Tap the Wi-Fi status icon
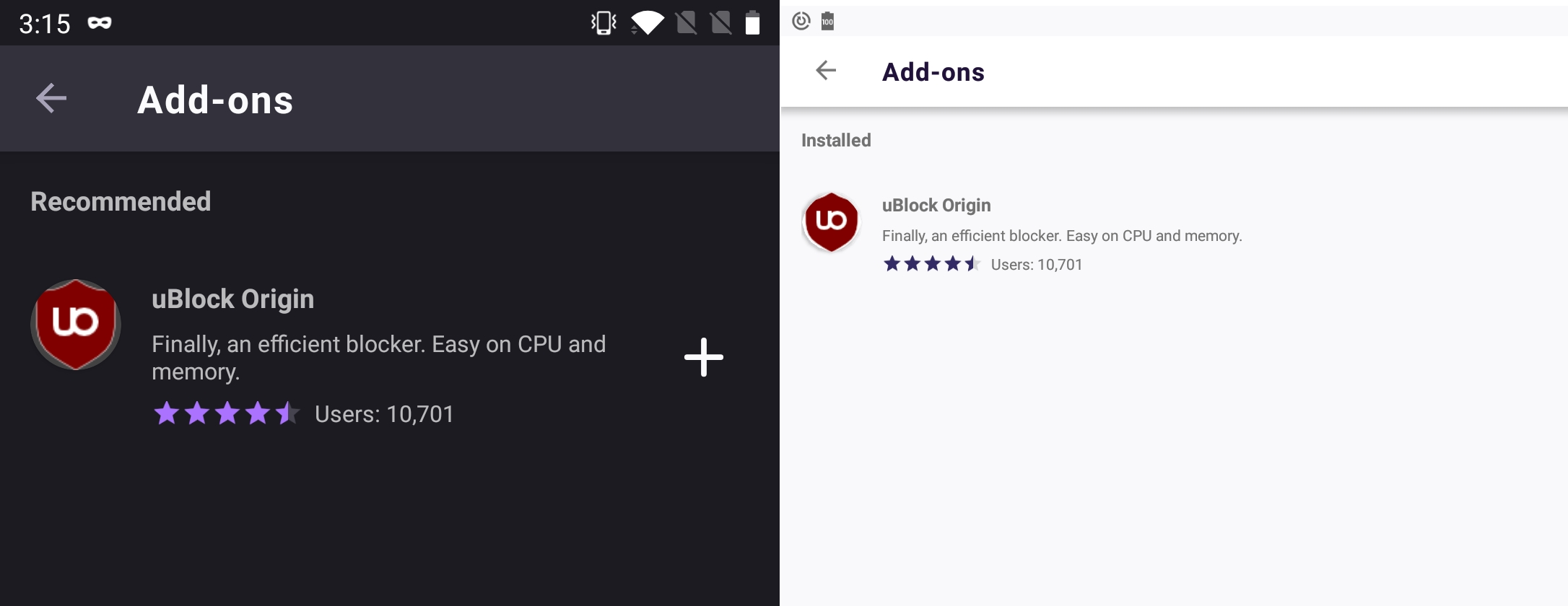This screenshot has height=606, width=1568. point(648,23)
